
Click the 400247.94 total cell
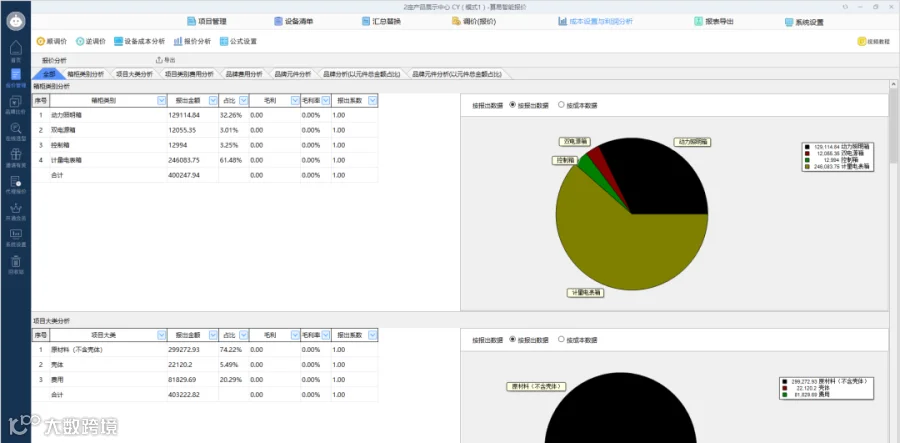point(192,175)
